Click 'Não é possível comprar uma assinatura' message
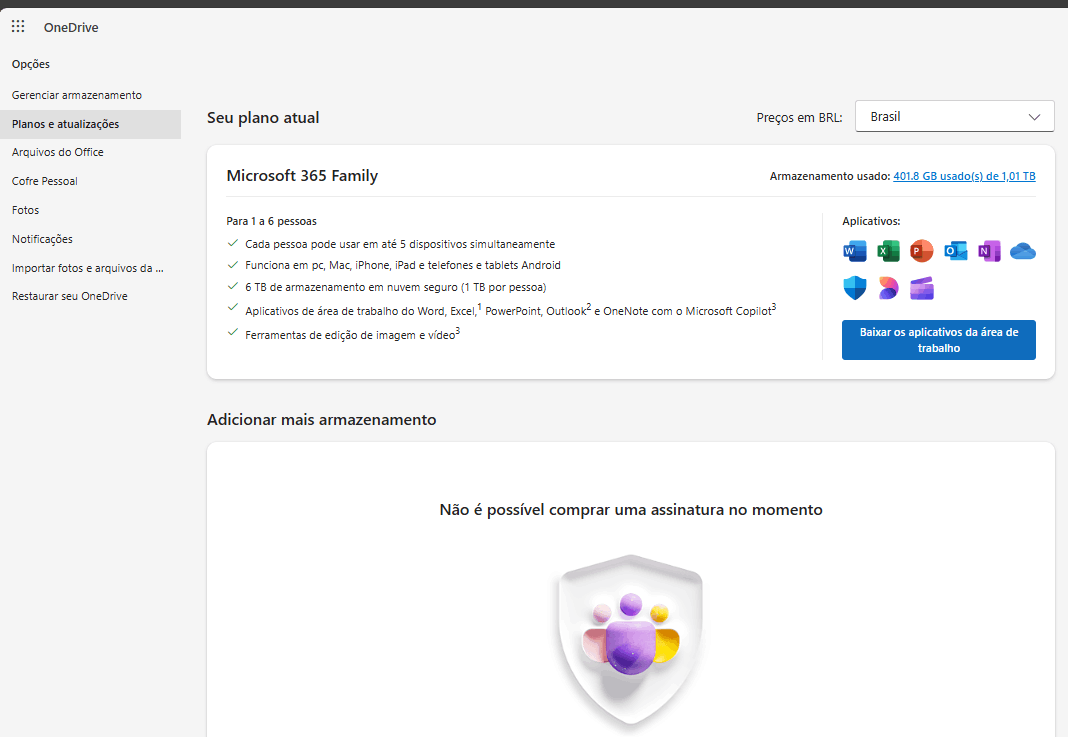1068x737 pixels. tap(631, 509)
